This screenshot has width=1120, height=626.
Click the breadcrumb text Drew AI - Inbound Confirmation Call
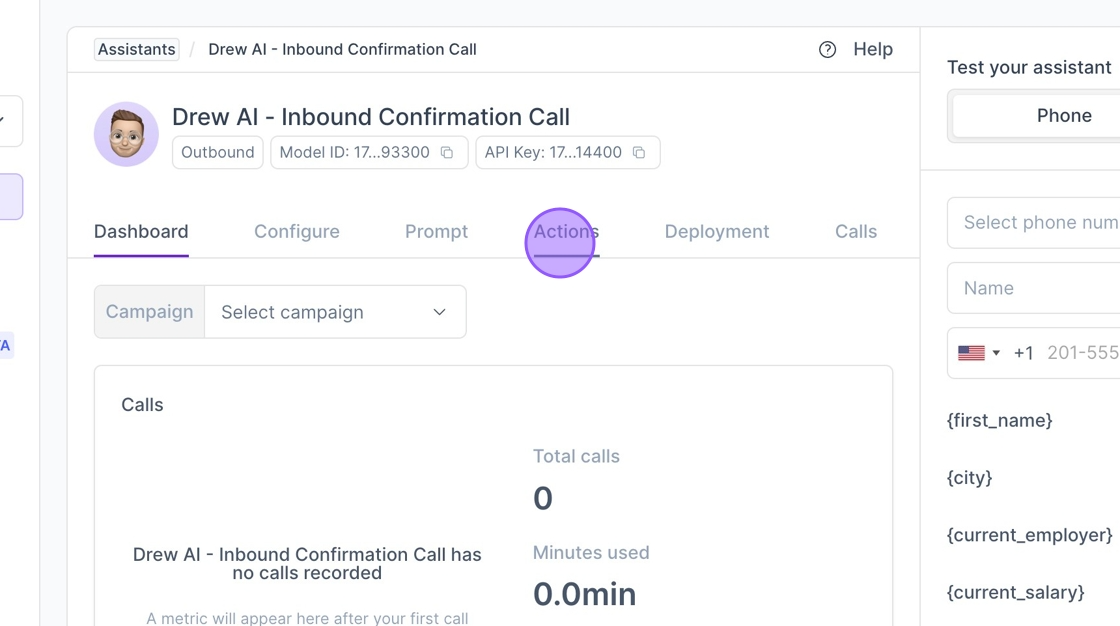[342, 49]
